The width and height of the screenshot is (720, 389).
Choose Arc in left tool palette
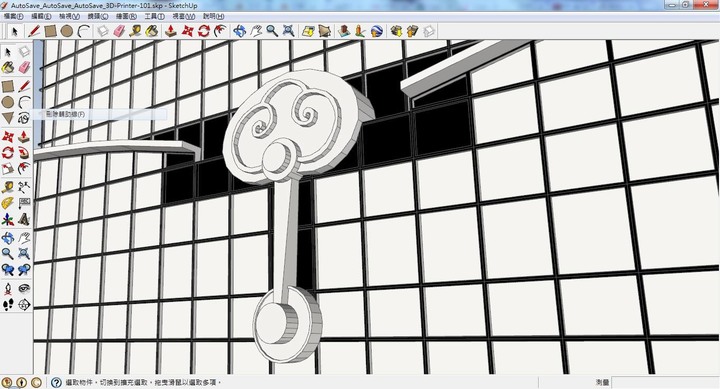(x=24, y=102)
